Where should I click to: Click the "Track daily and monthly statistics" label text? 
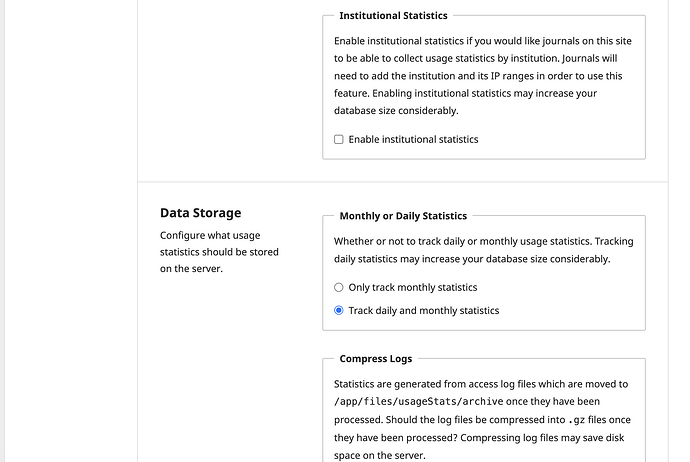(423, 311)
